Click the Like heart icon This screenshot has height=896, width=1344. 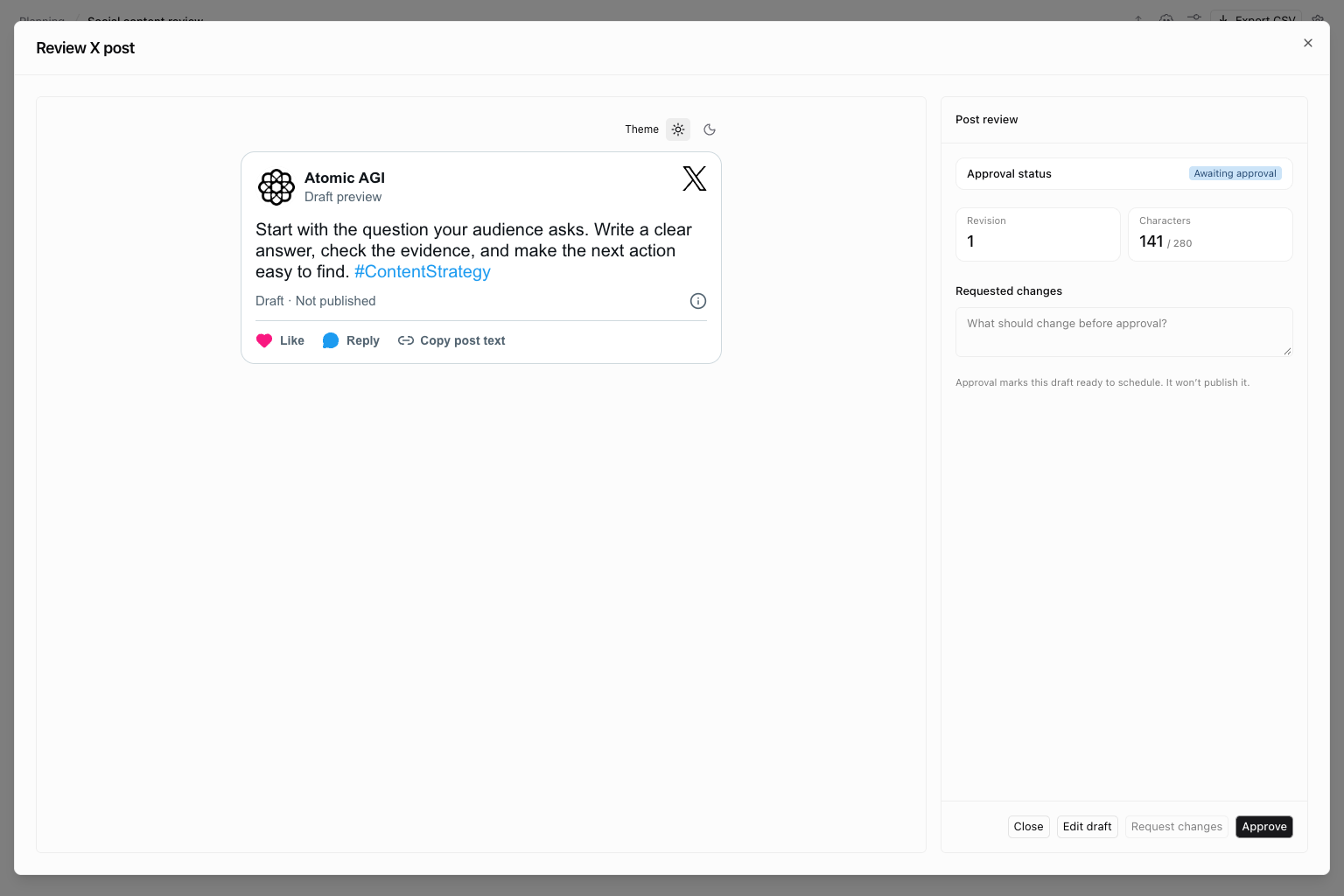click(264, 340)
